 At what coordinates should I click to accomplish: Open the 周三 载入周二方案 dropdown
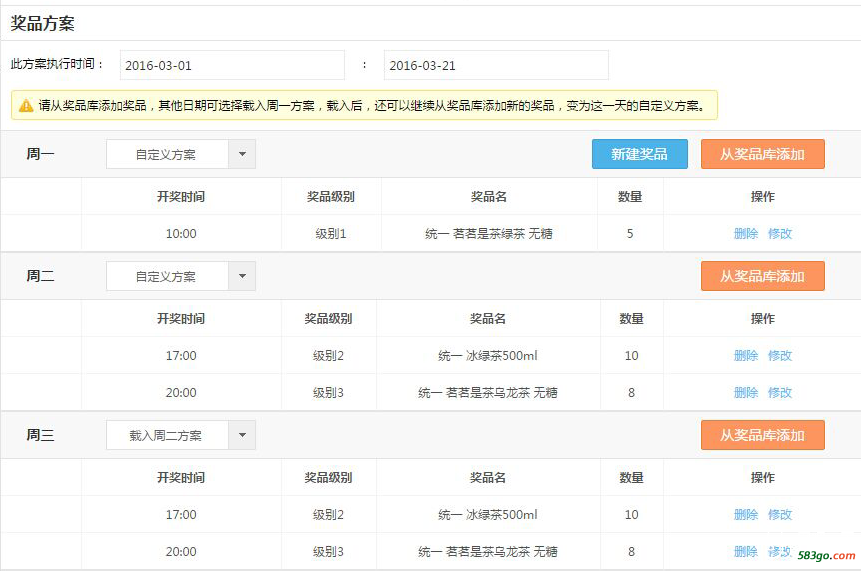(181, 435)
